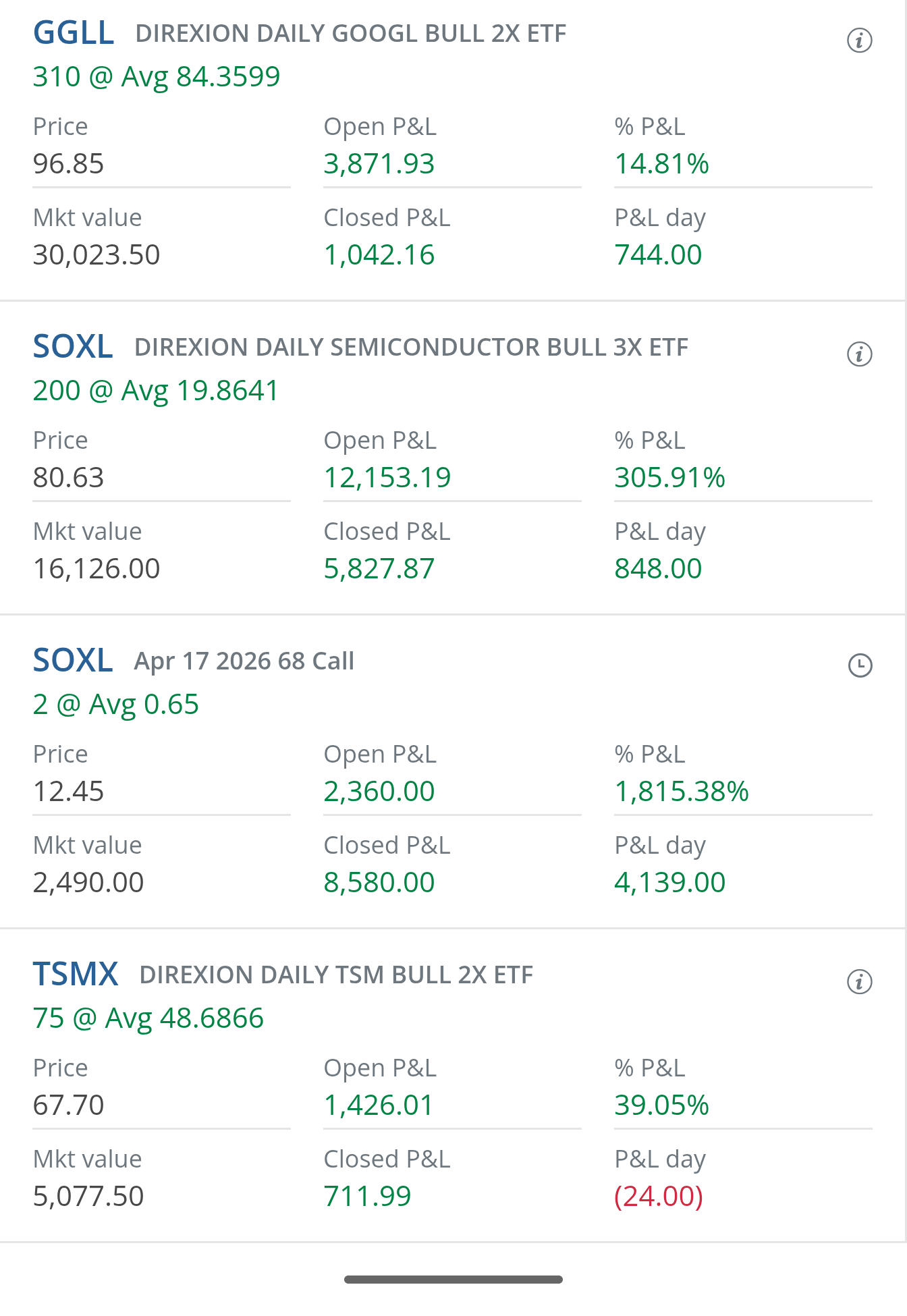Screen dimensions: 907x1316
Task: Open SOXL ticker for the Semiconductor Bull ETF
Action: point(73,347)
